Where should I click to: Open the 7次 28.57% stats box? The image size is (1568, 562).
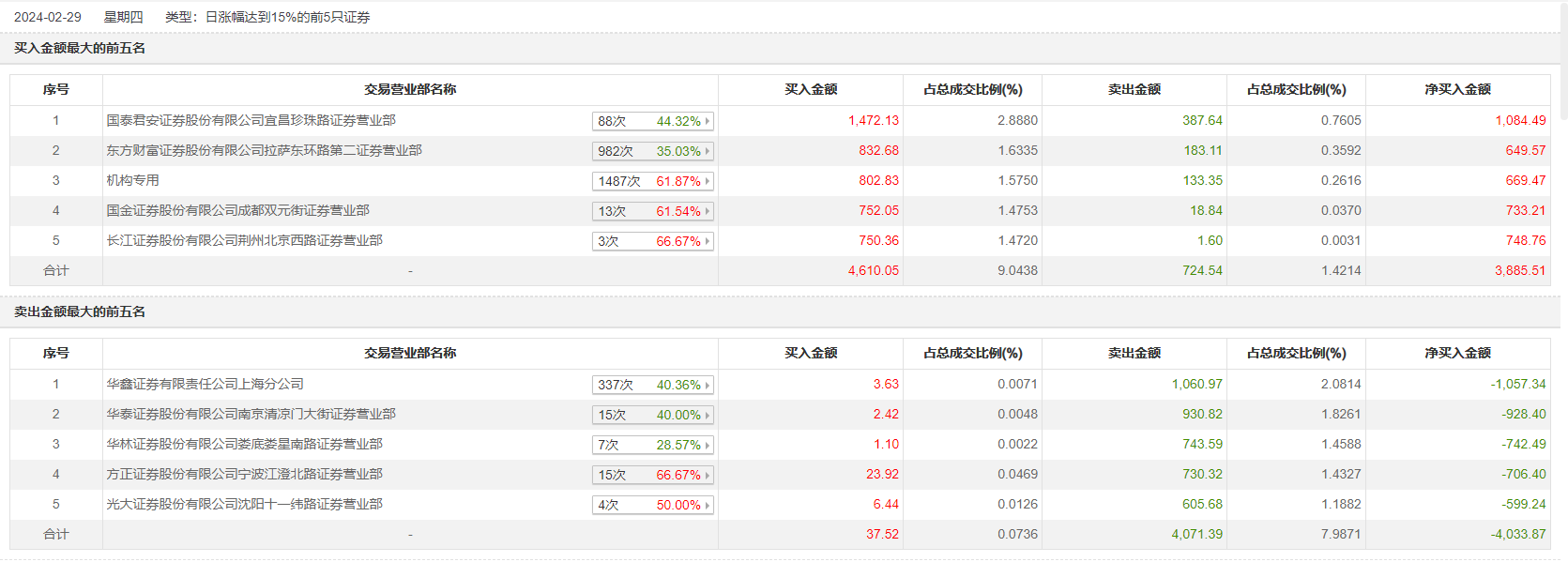point(653,445)
